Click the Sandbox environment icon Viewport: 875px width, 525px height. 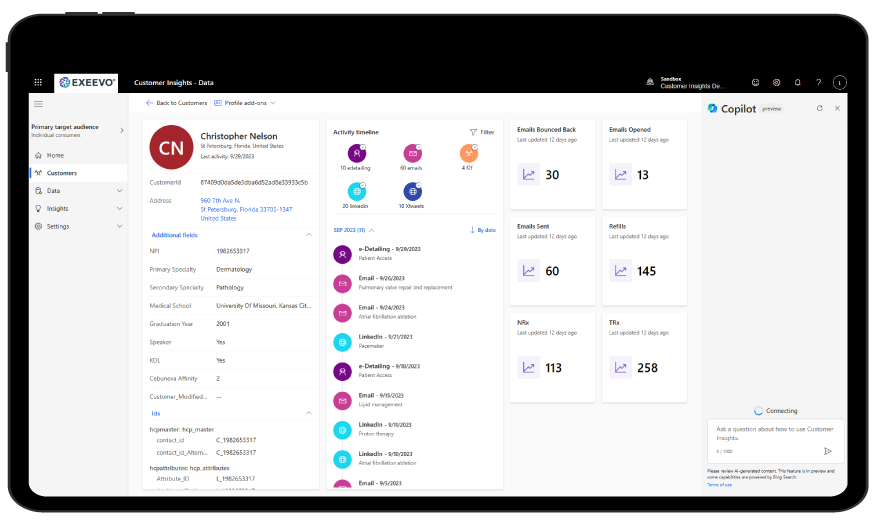(x=650, y=82)
